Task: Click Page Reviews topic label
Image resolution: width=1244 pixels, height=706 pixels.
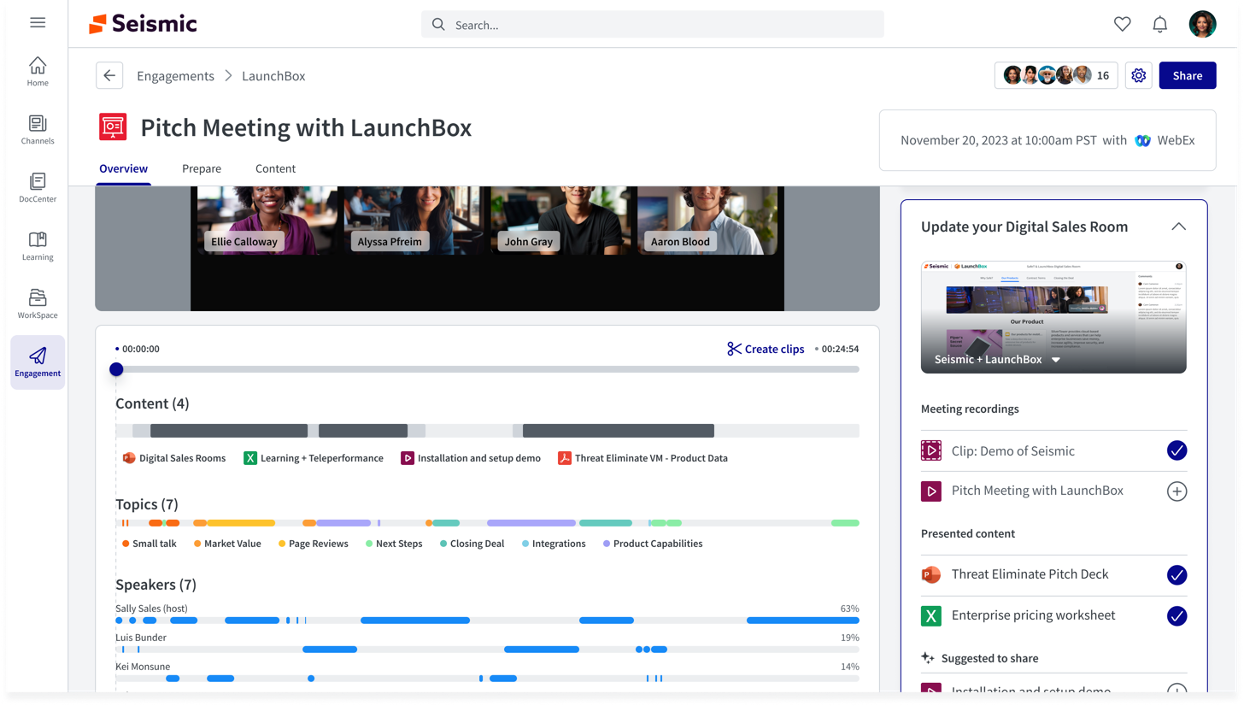Action: 319,544
